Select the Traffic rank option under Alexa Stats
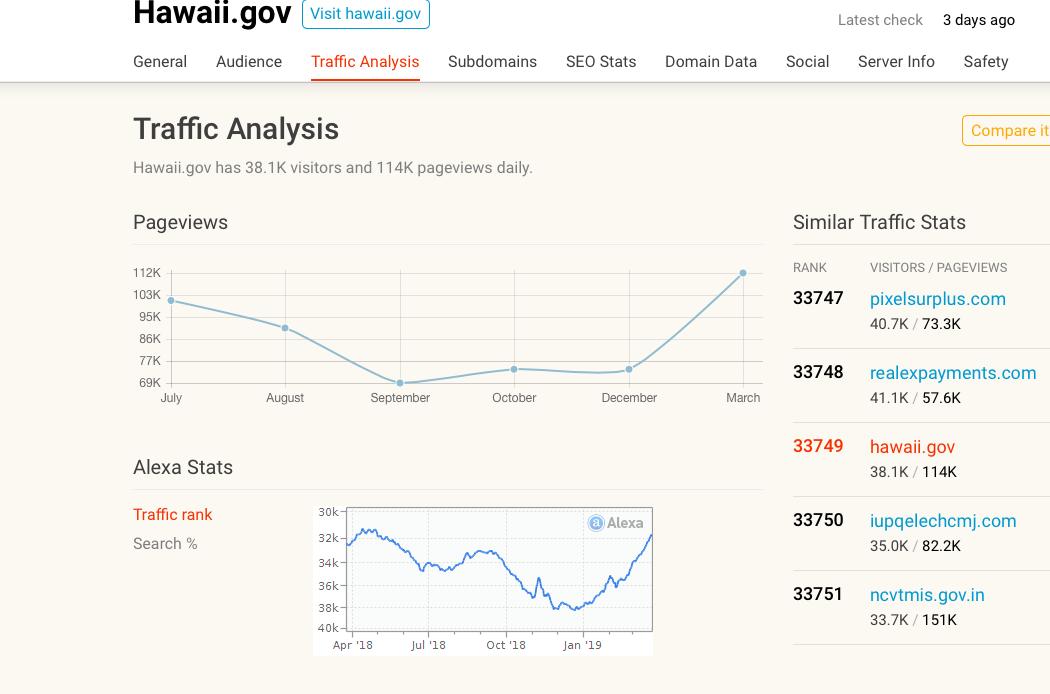Screen dimensions: 1050x694 pyautogui.click(x=172, y=514)
